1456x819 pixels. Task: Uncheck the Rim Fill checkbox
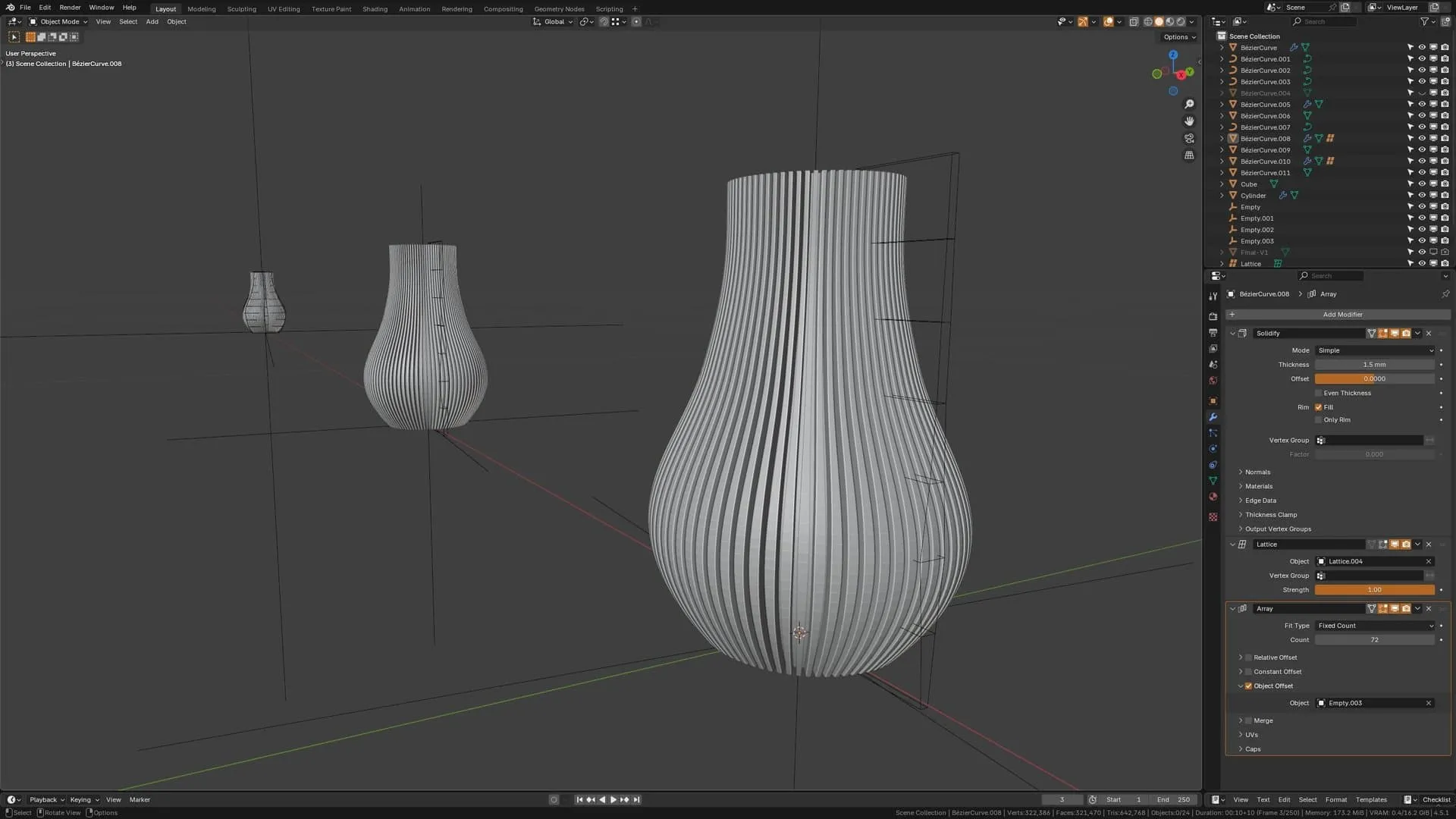pos(1319,407)
